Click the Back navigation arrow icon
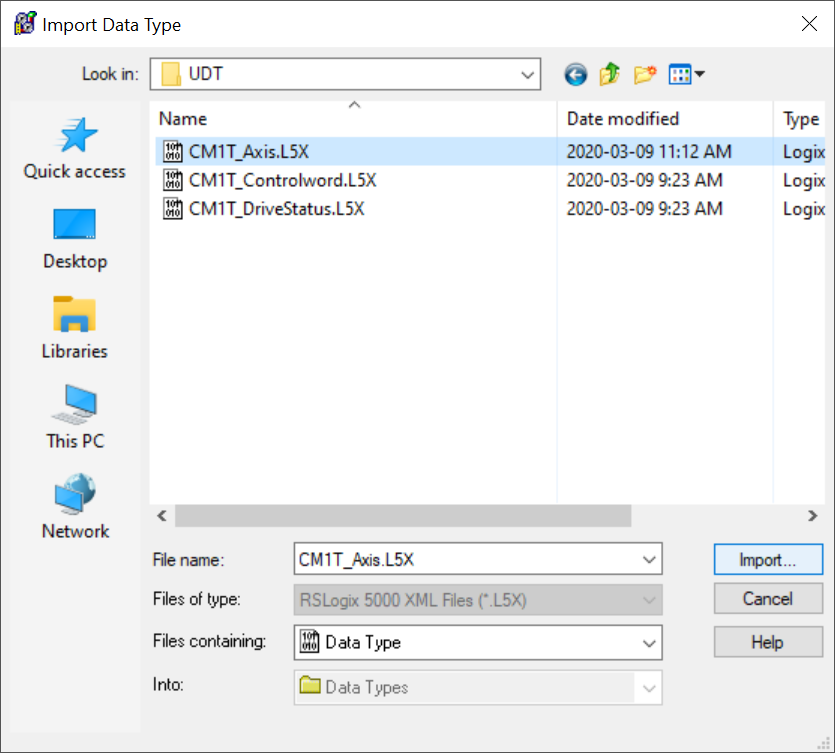Screen dimensions: 835x753 tap(575, 74)
